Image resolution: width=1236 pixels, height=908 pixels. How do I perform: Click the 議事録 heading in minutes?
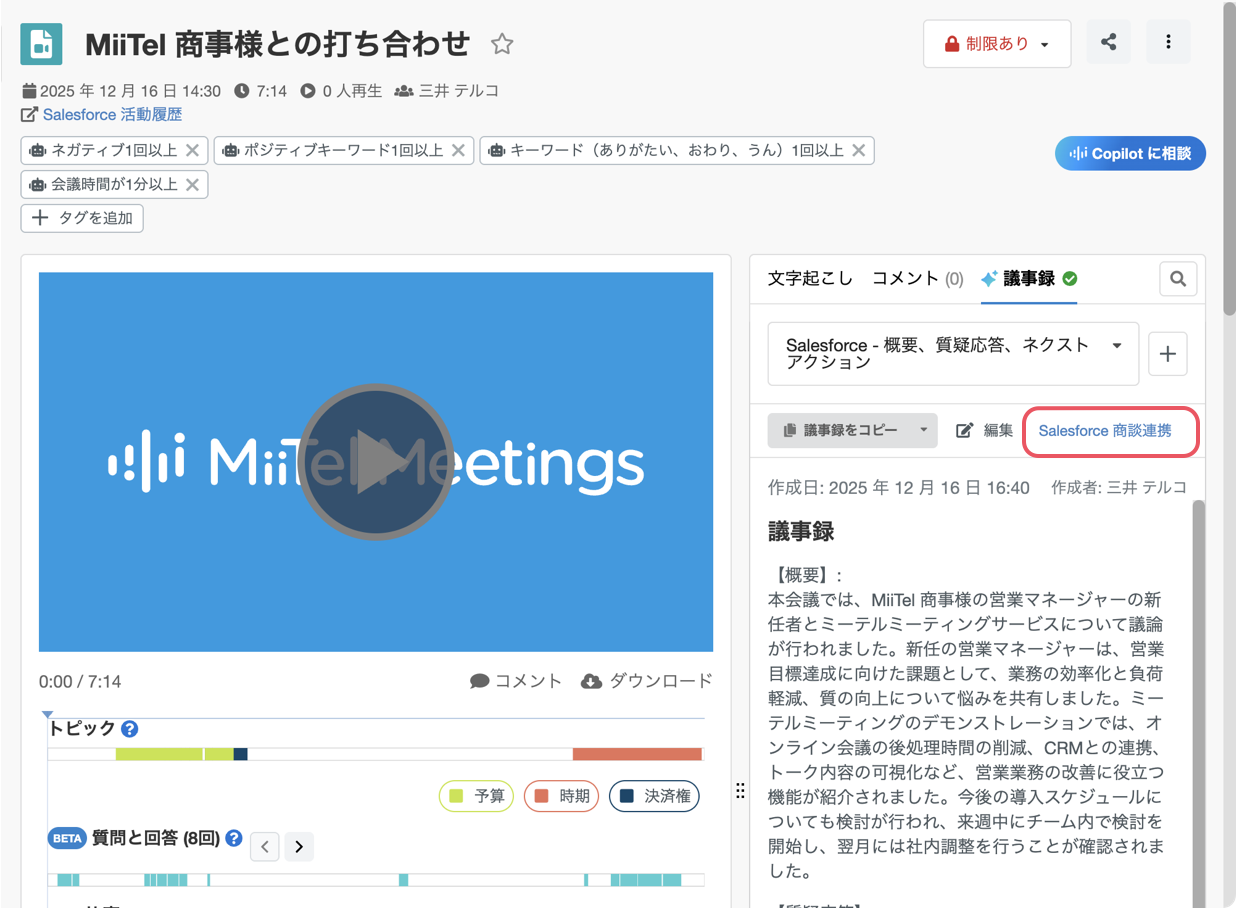[801, 531]
